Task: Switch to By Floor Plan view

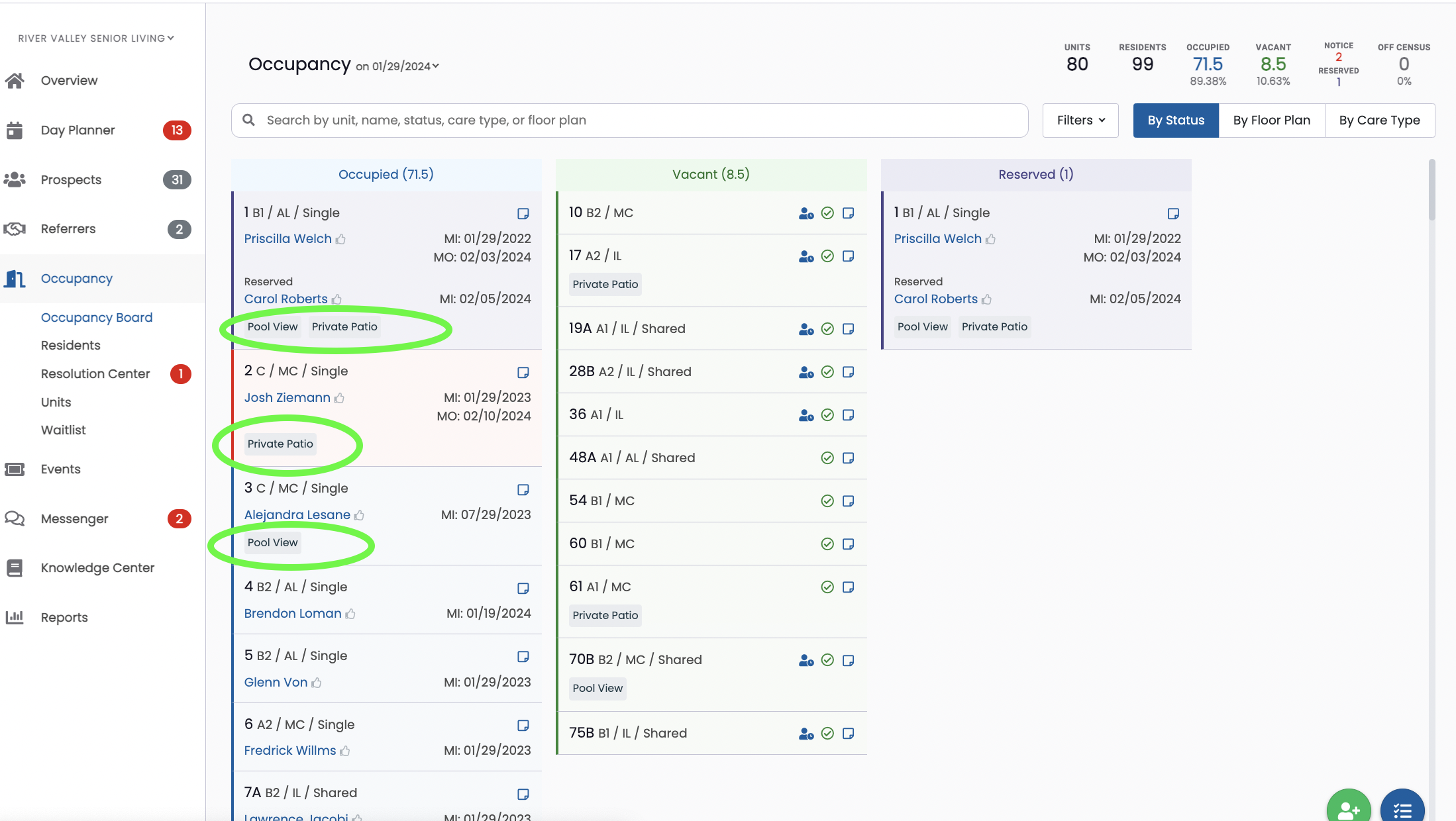Action: pyautogui.click(x=1272, y=121)
